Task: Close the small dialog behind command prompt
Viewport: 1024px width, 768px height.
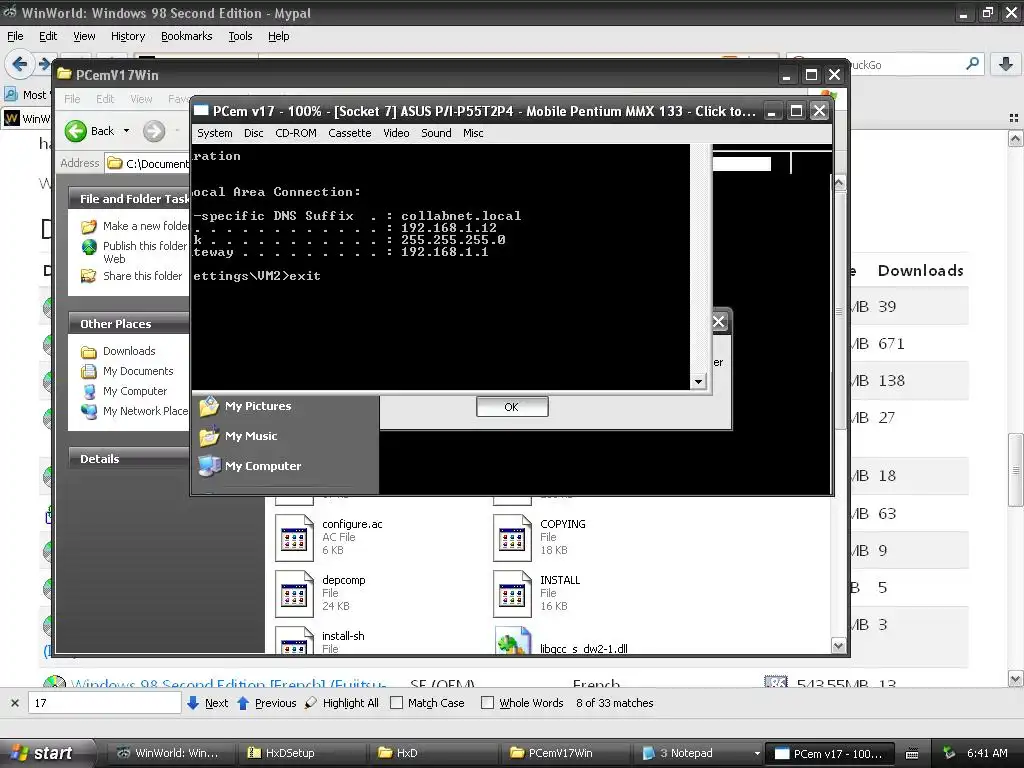Action: point(719,321)
